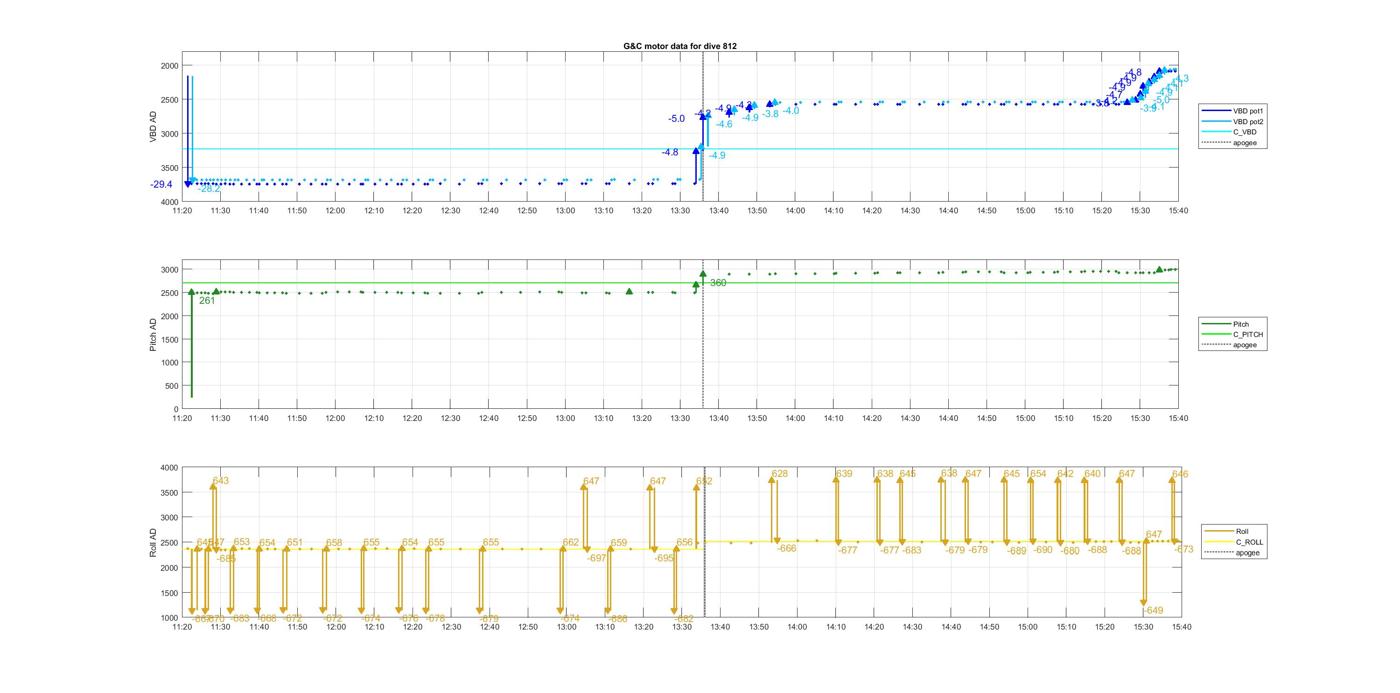Screen dimensions: 1400x693
Task: Click the "662" roll data label
Action: point(570,542)
